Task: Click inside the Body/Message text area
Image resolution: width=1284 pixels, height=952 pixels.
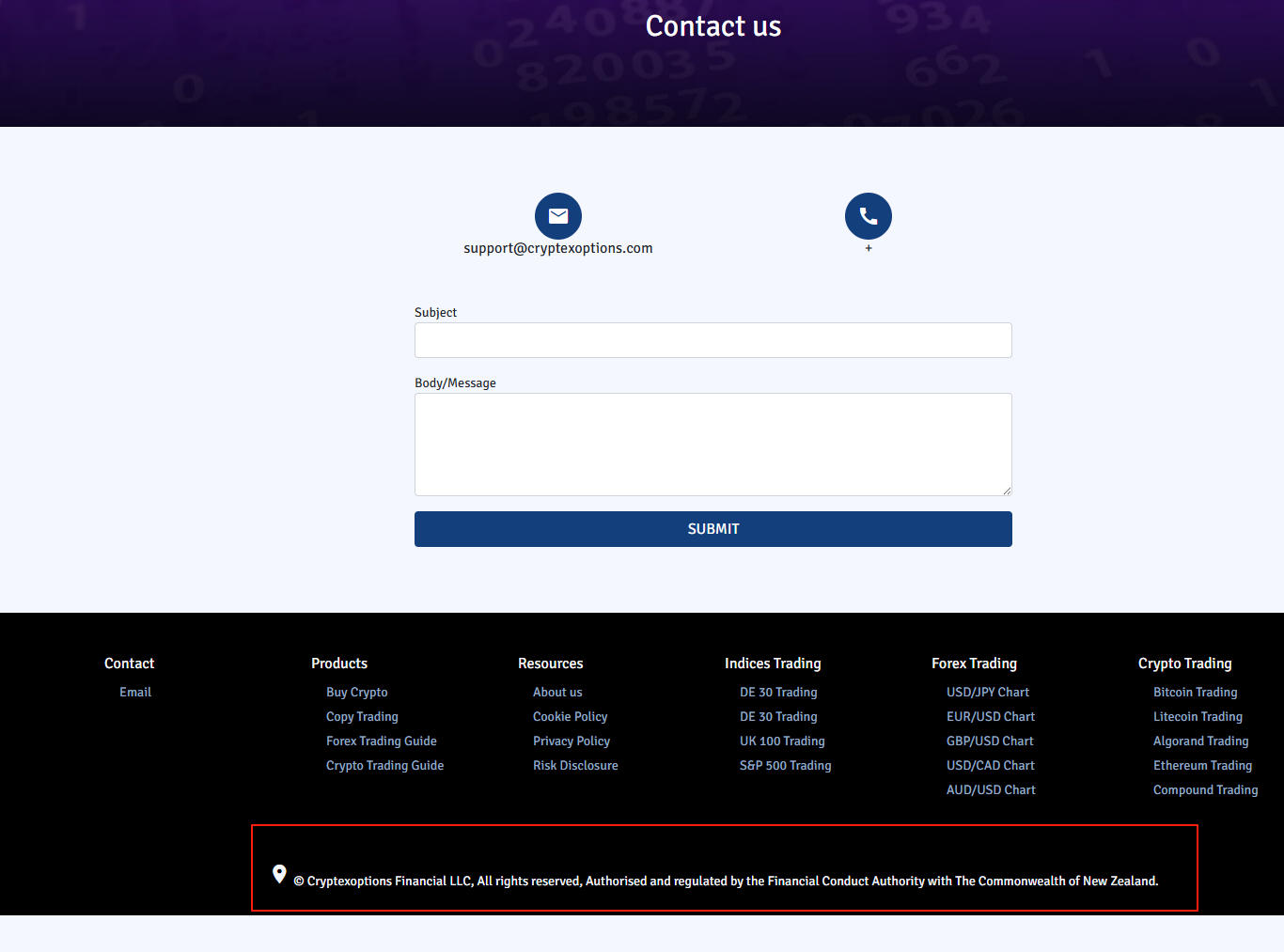Action: click(x=712, y=444)
